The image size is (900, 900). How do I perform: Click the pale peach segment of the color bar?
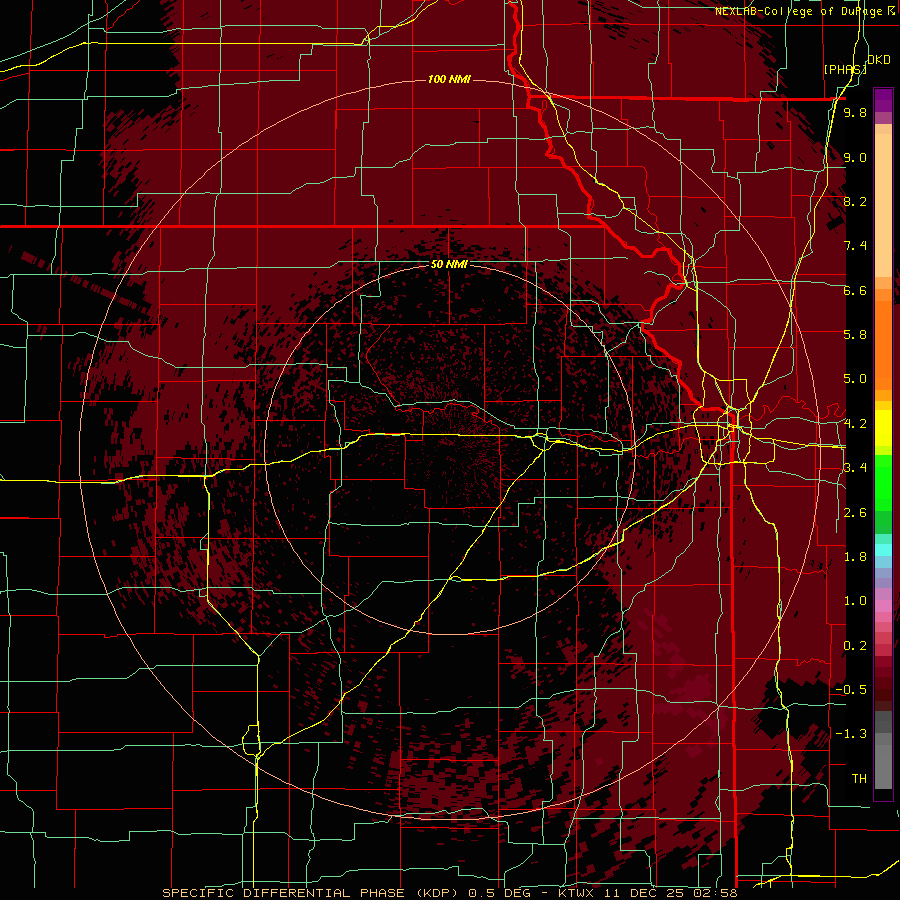(883, 207)
